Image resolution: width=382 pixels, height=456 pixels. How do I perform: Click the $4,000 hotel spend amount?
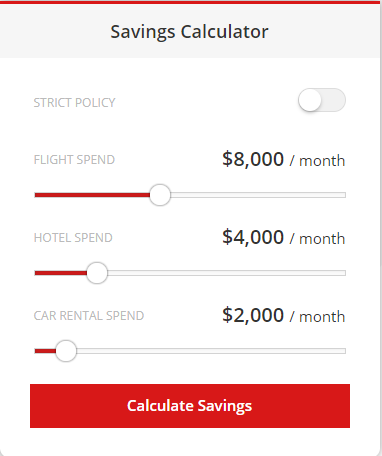tap(253, 237)
